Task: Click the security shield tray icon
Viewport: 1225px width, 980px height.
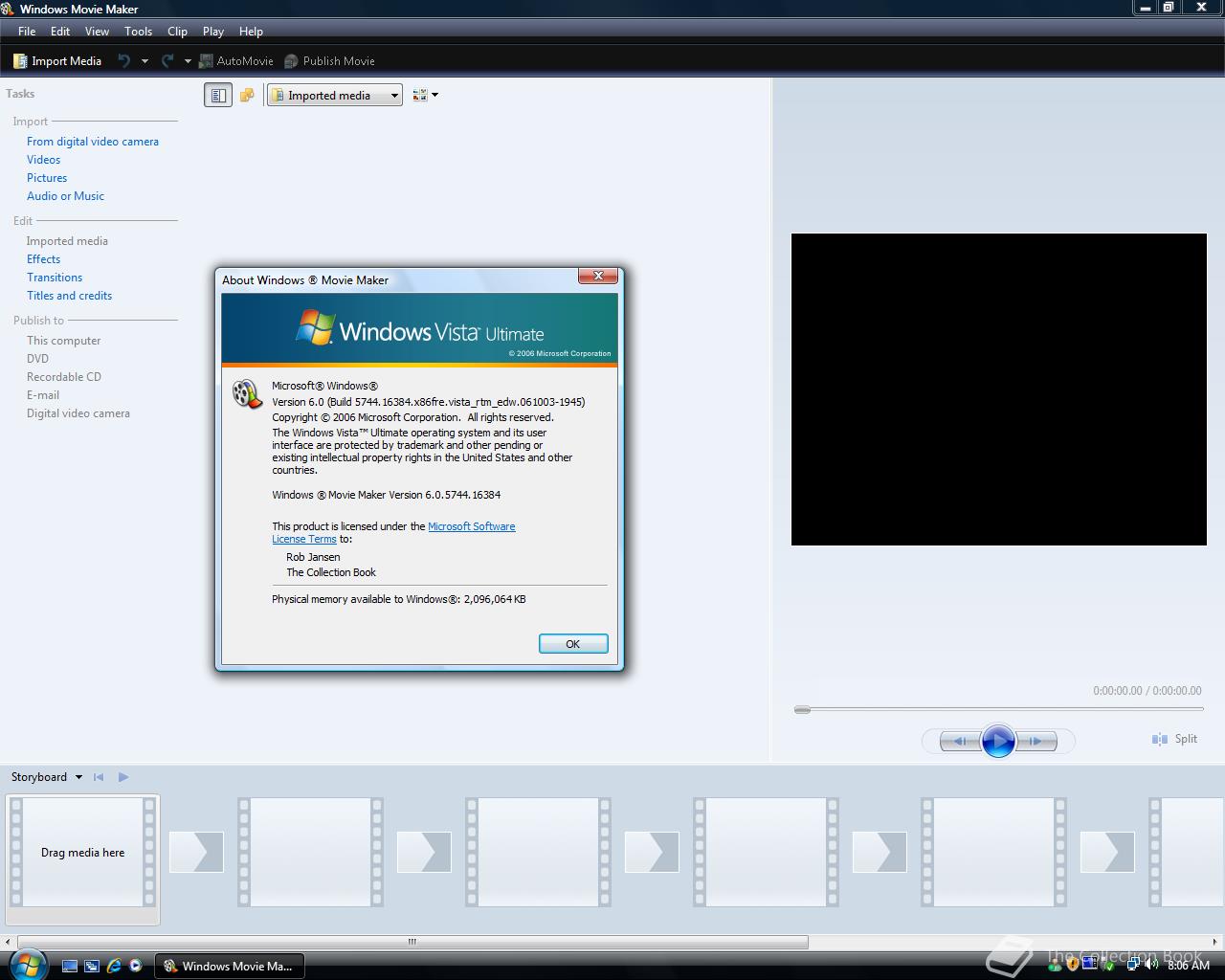Action: (x=1072, y=965)
